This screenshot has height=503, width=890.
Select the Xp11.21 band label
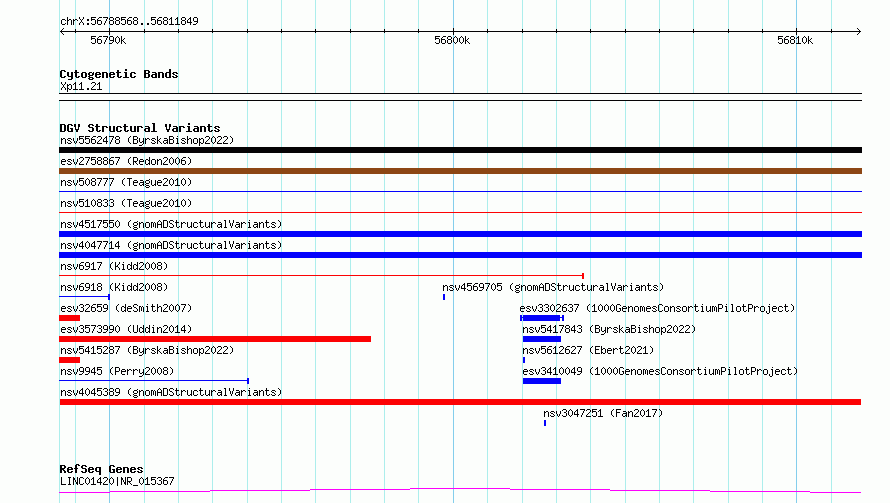click(x=81, y=86)
